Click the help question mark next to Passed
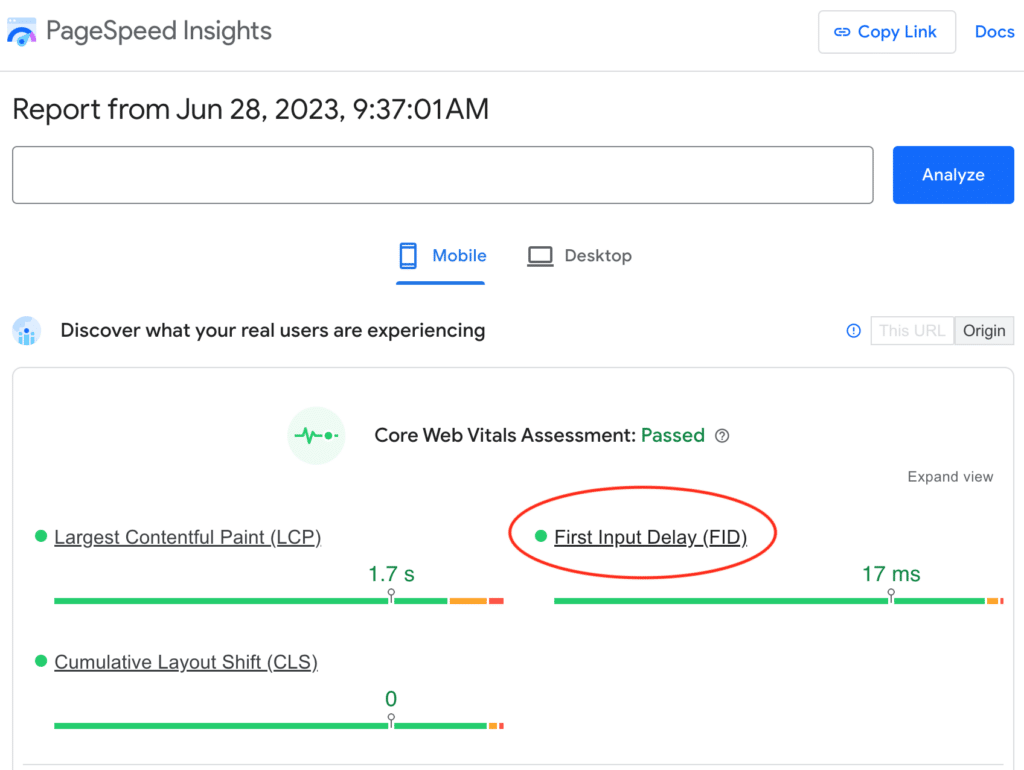The image size is (1024, 770). click(722, 436)
